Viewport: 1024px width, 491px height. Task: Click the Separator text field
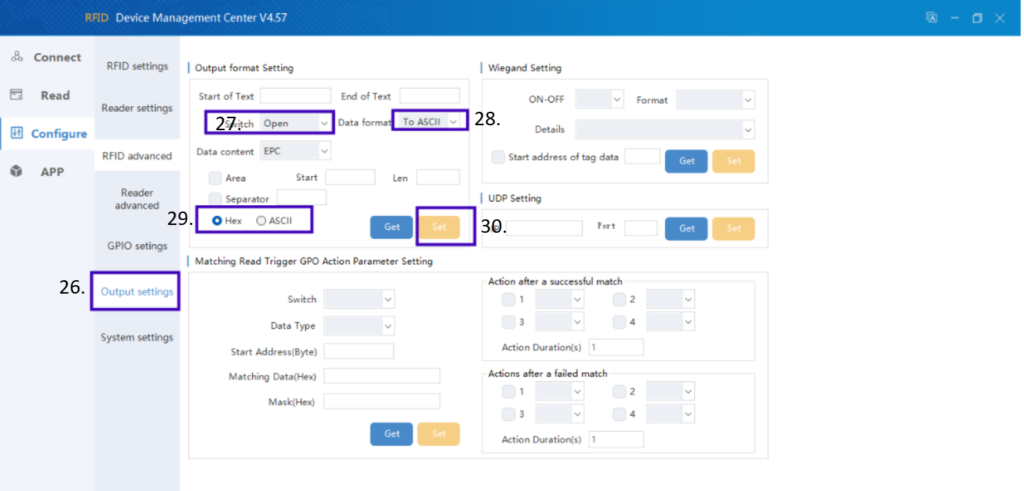point(302,197)
